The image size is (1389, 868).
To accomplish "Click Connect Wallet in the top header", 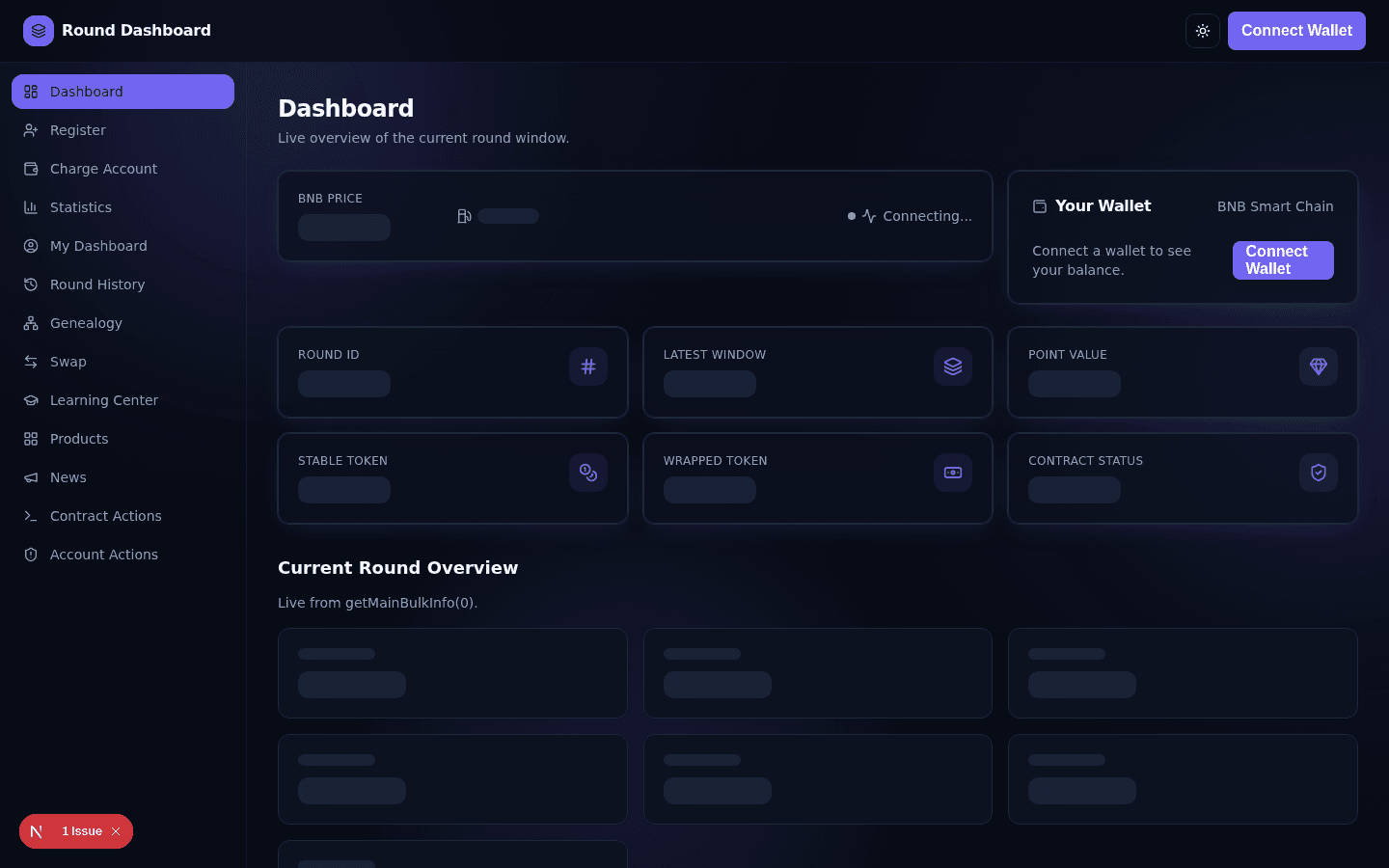I will click(x=1296, y=31).
